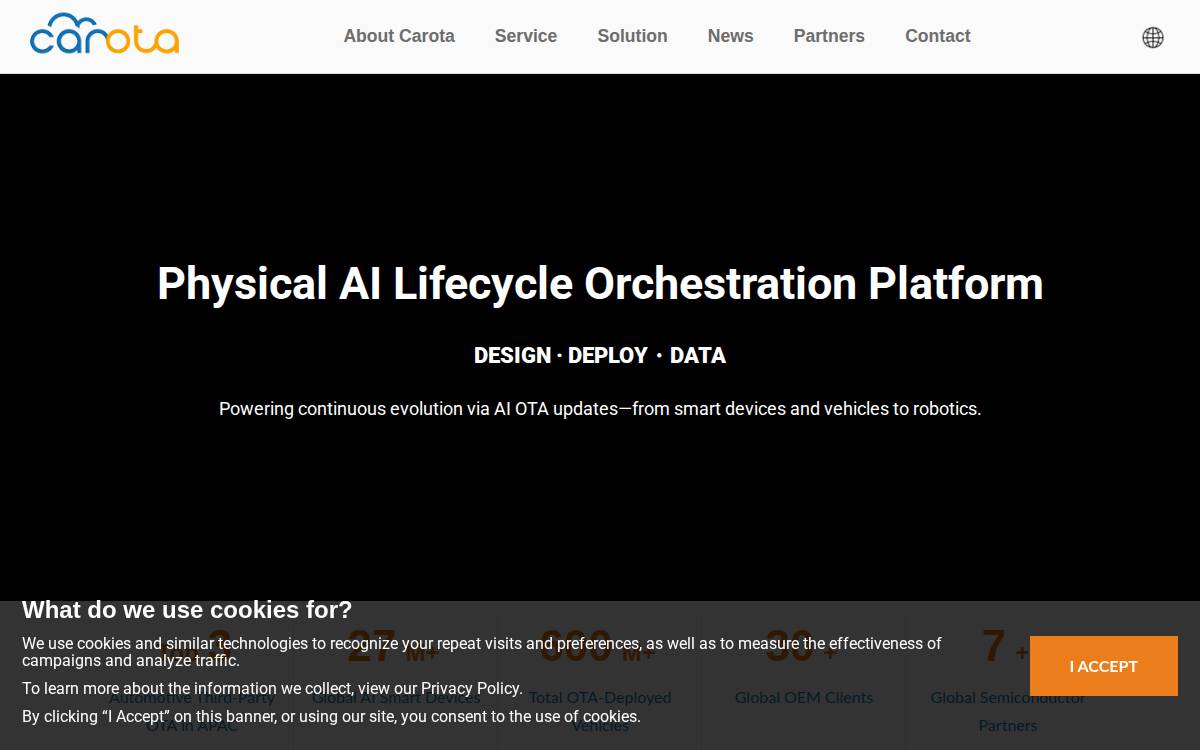Click the 'By clicking “I Accept”' consent text
The height and width of the screenshot is (750, 1200).
pyautogui.click(x=331, y=717)
